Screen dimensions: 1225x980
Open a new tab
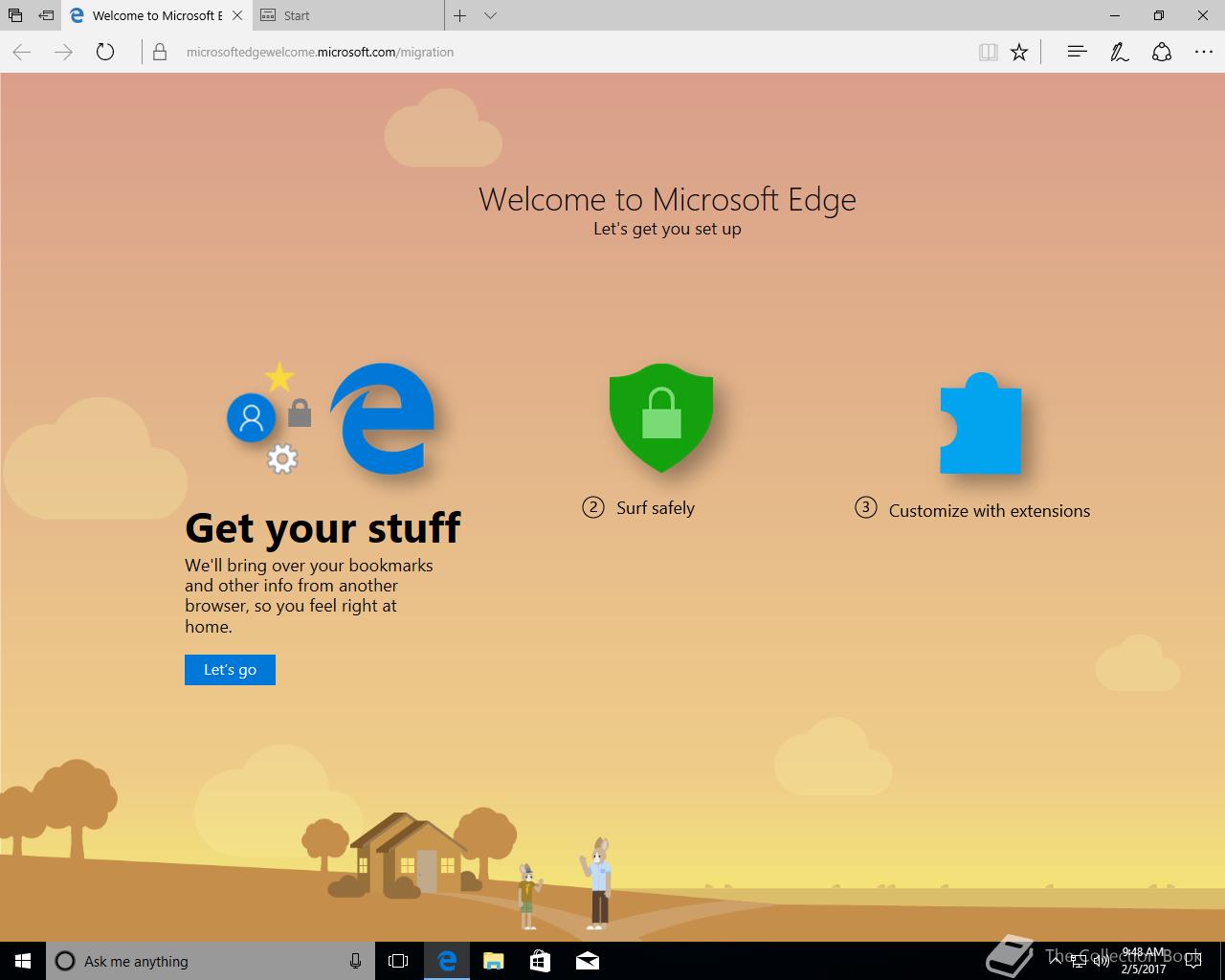(459, 15)
